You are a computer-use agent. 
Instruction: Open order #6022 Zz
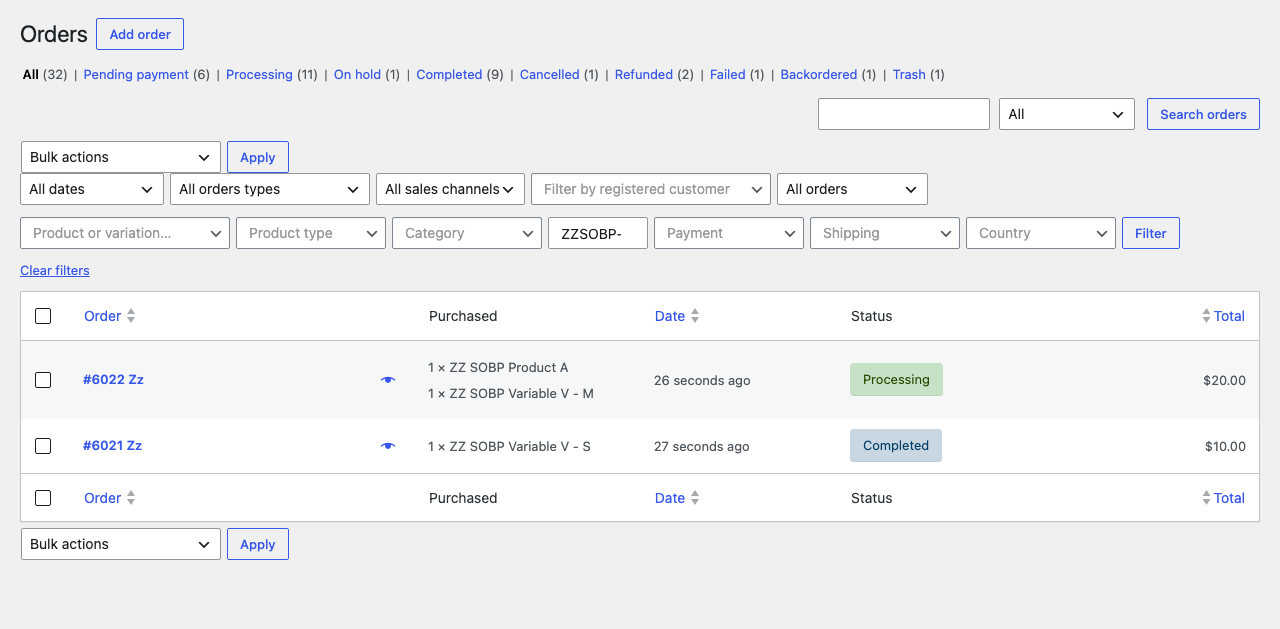(113, 380)
